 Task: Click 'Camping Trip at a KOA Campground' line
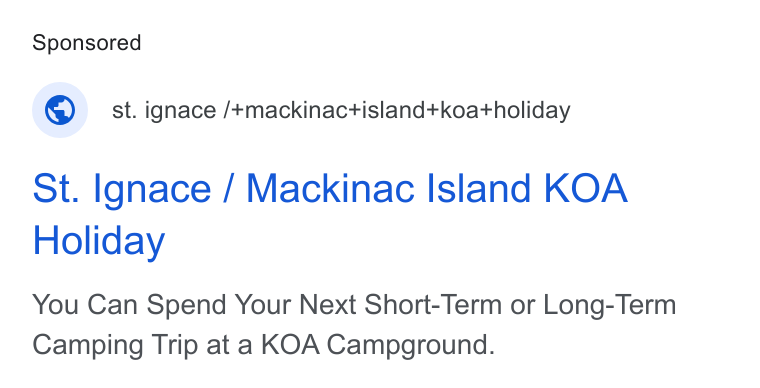[x=264, y=346]
